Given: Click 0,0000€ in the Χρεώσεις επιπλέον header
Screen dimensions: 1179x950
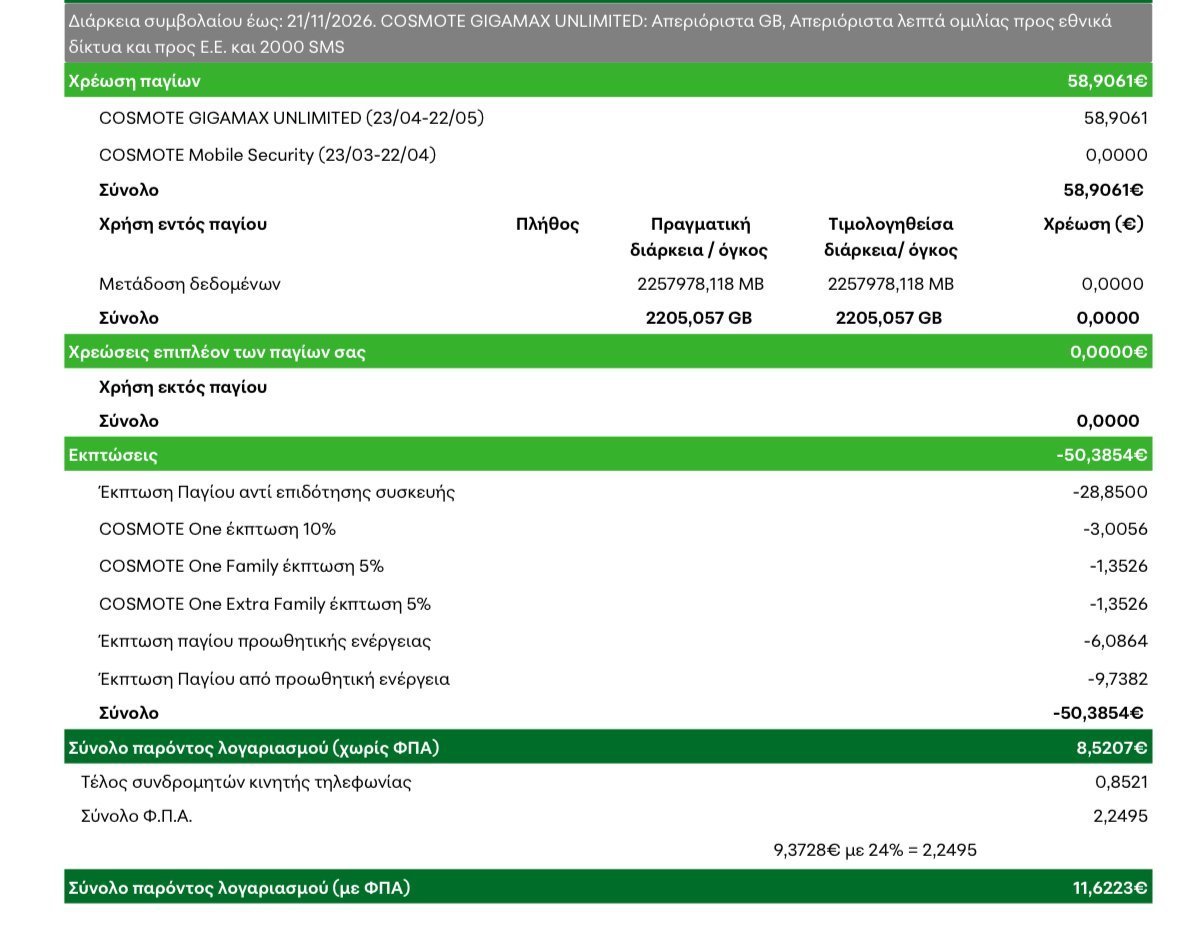Looking at the screenshot, I should coord(1108,352).
